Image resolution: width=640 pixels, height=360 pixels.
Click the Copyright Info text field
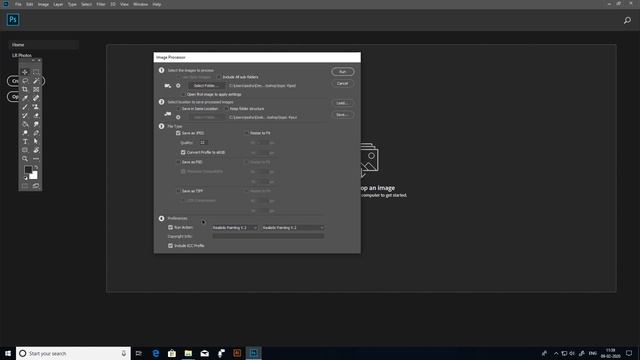268,236
